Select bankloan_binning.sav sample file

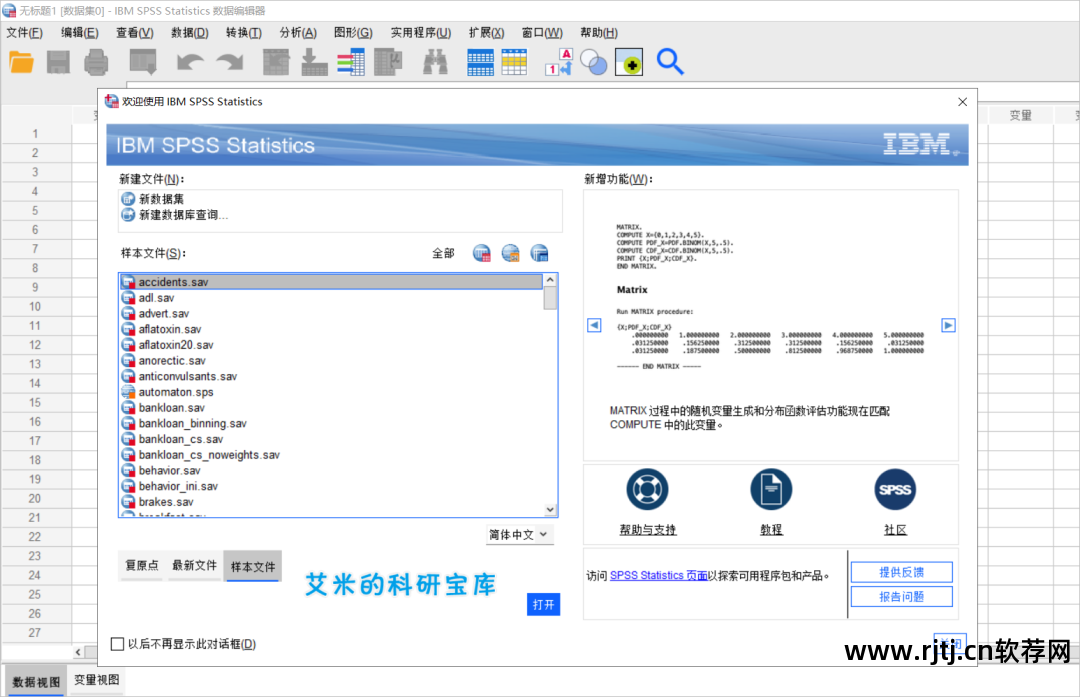(x=331, y=424)
